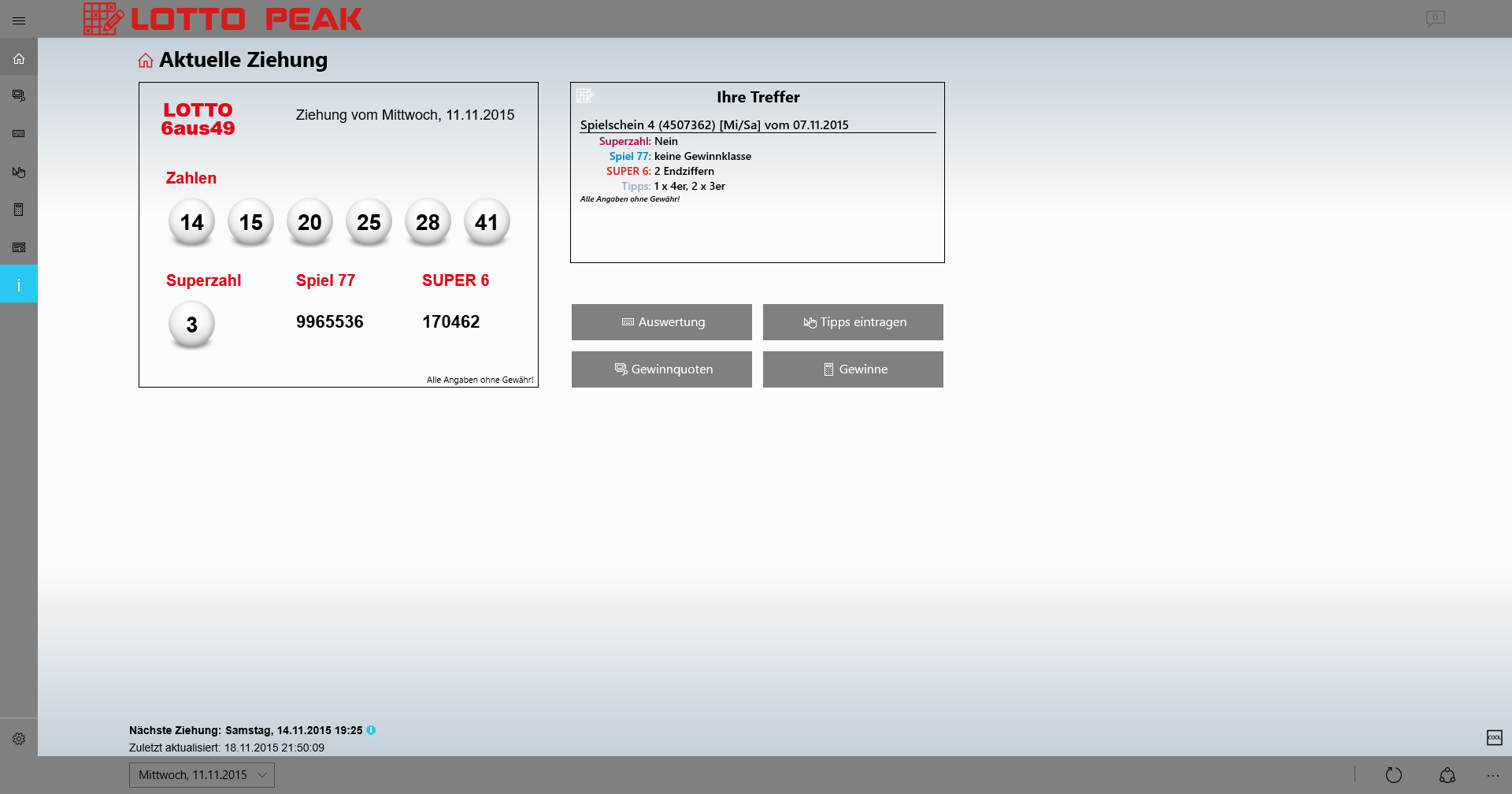Click lottery ball number 25
This screenshot has height=794, width=1512.
click(369, 222)
